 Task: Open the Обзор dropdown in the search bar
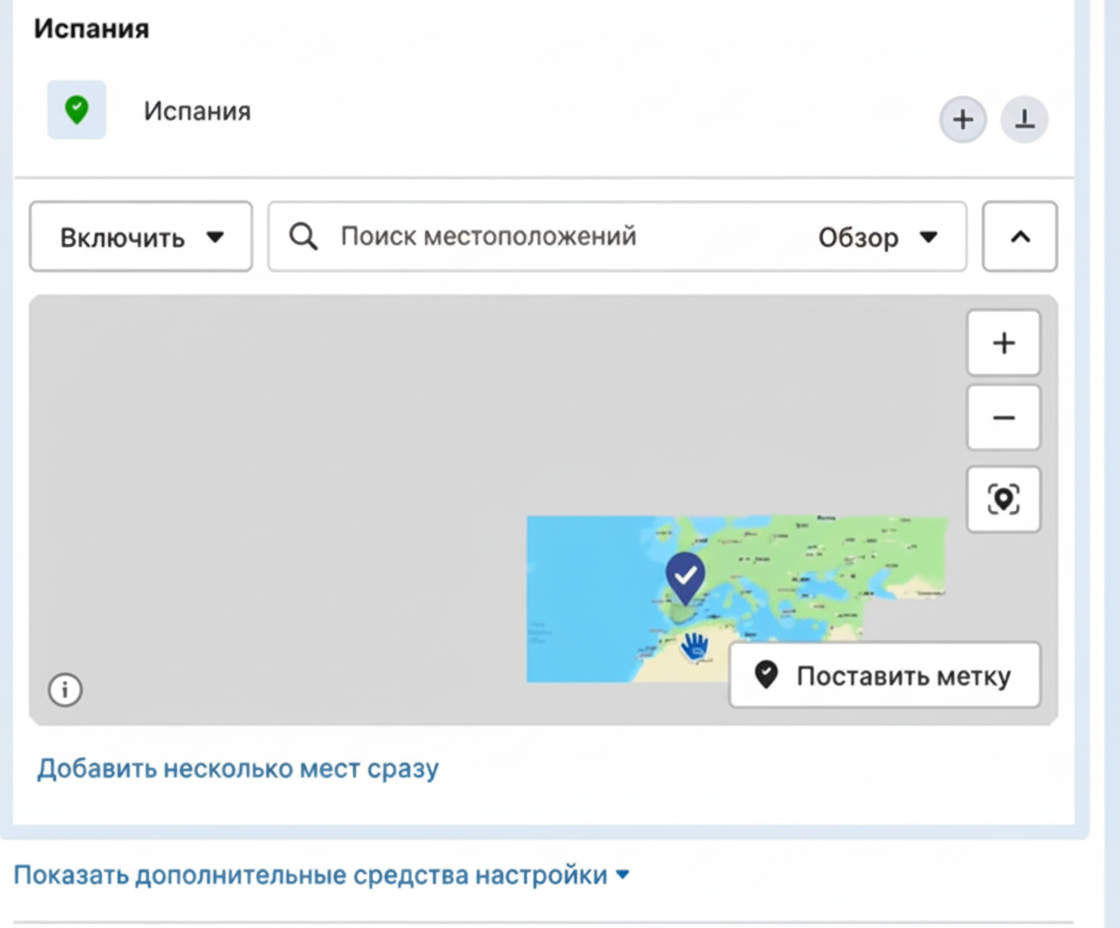tap(879, 237)
